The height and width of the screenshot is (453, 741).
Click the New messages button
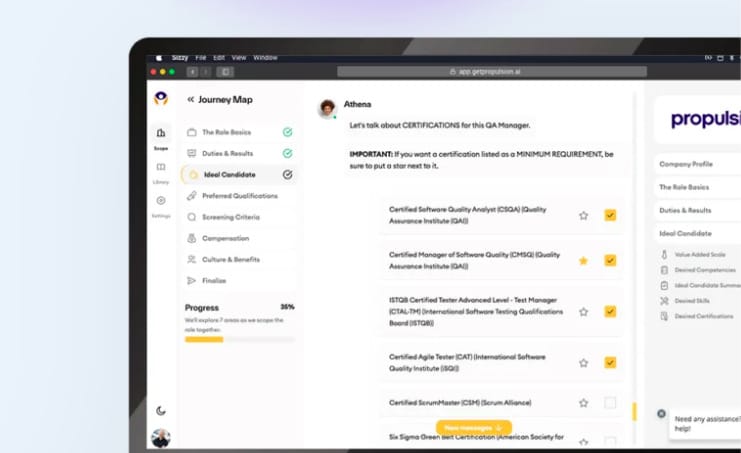[474, 427]
